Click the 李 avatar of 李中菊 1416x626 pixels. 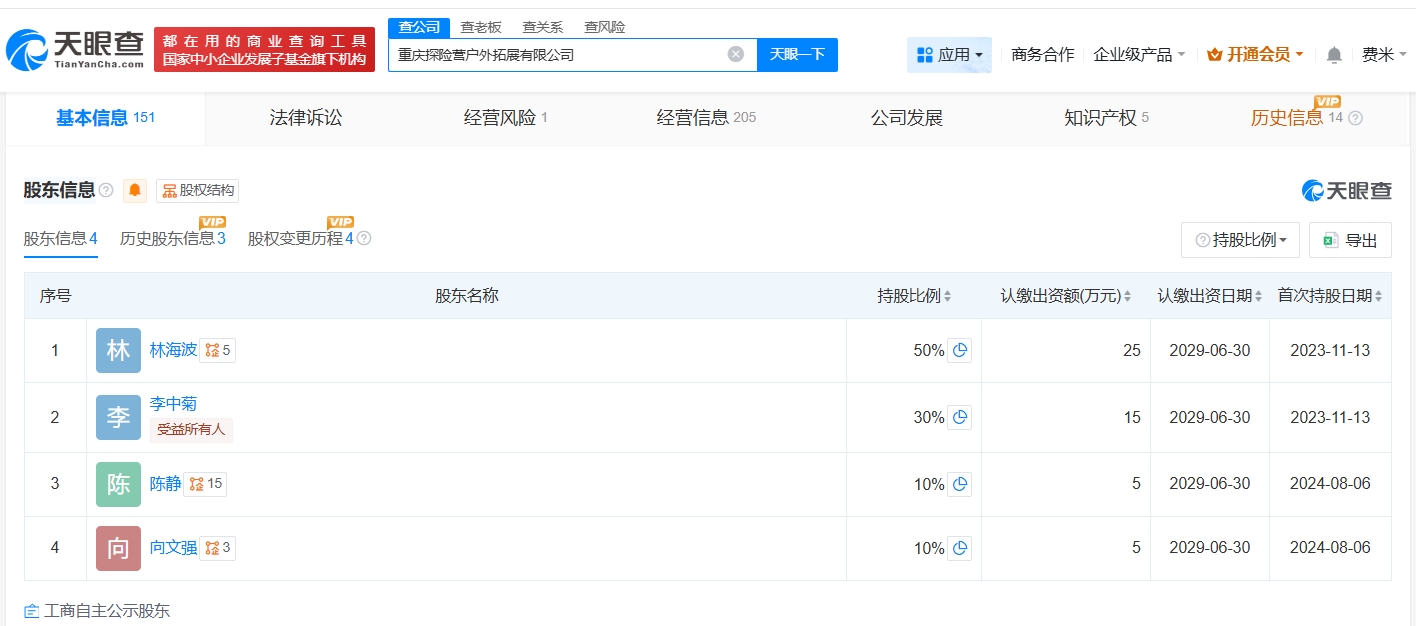118,417
